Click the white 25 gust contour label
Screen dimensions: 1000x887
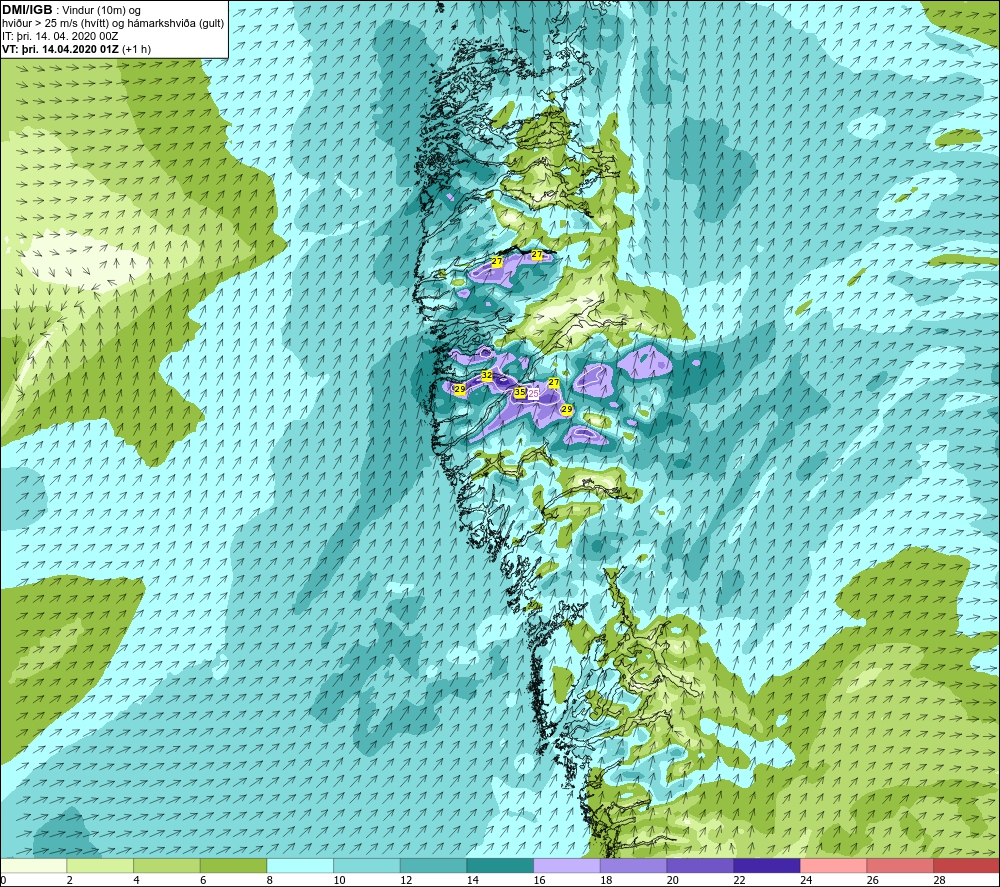coord(533,394)
